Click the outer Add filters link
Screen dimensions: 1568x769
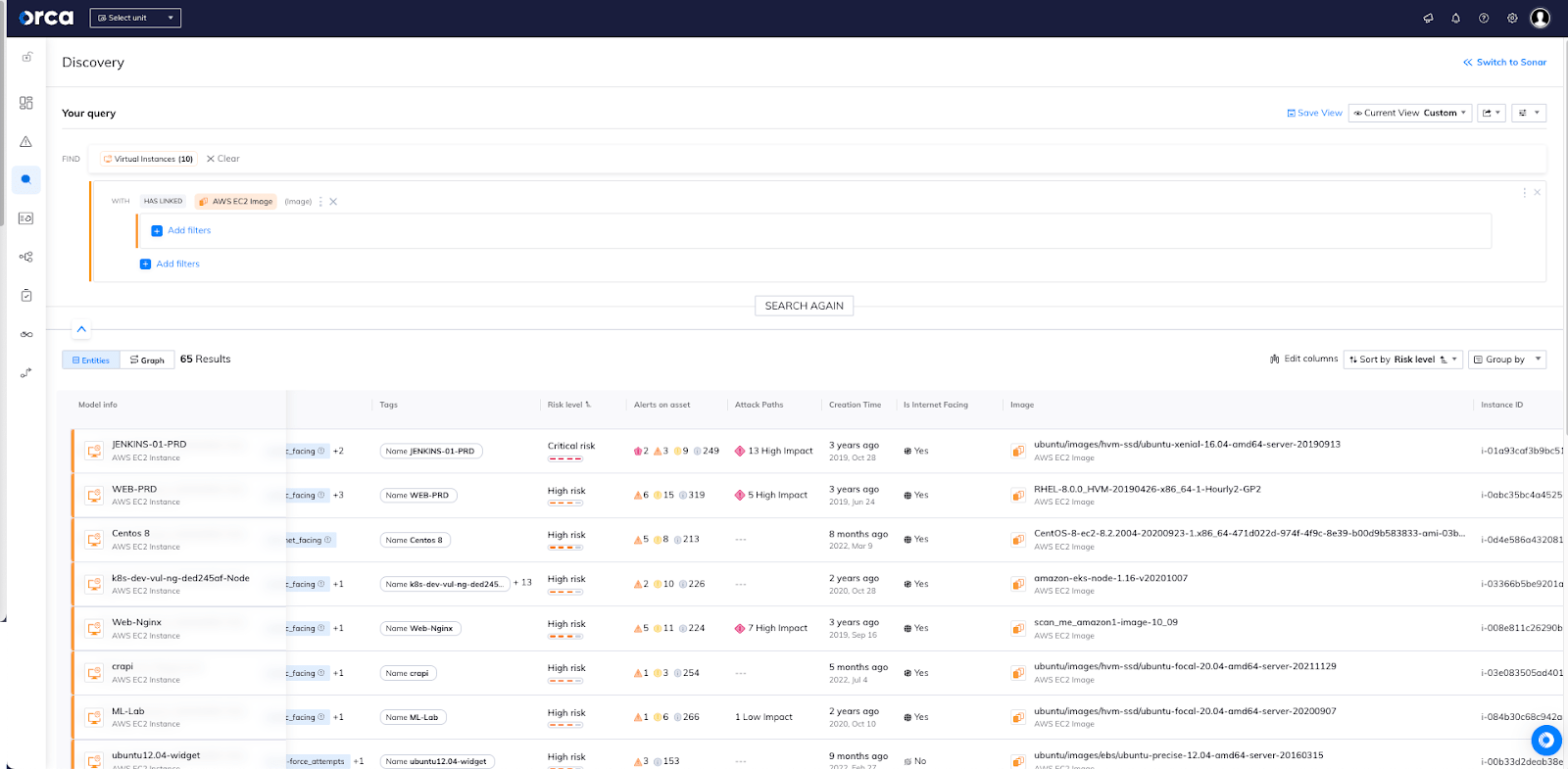click(170, 264)
